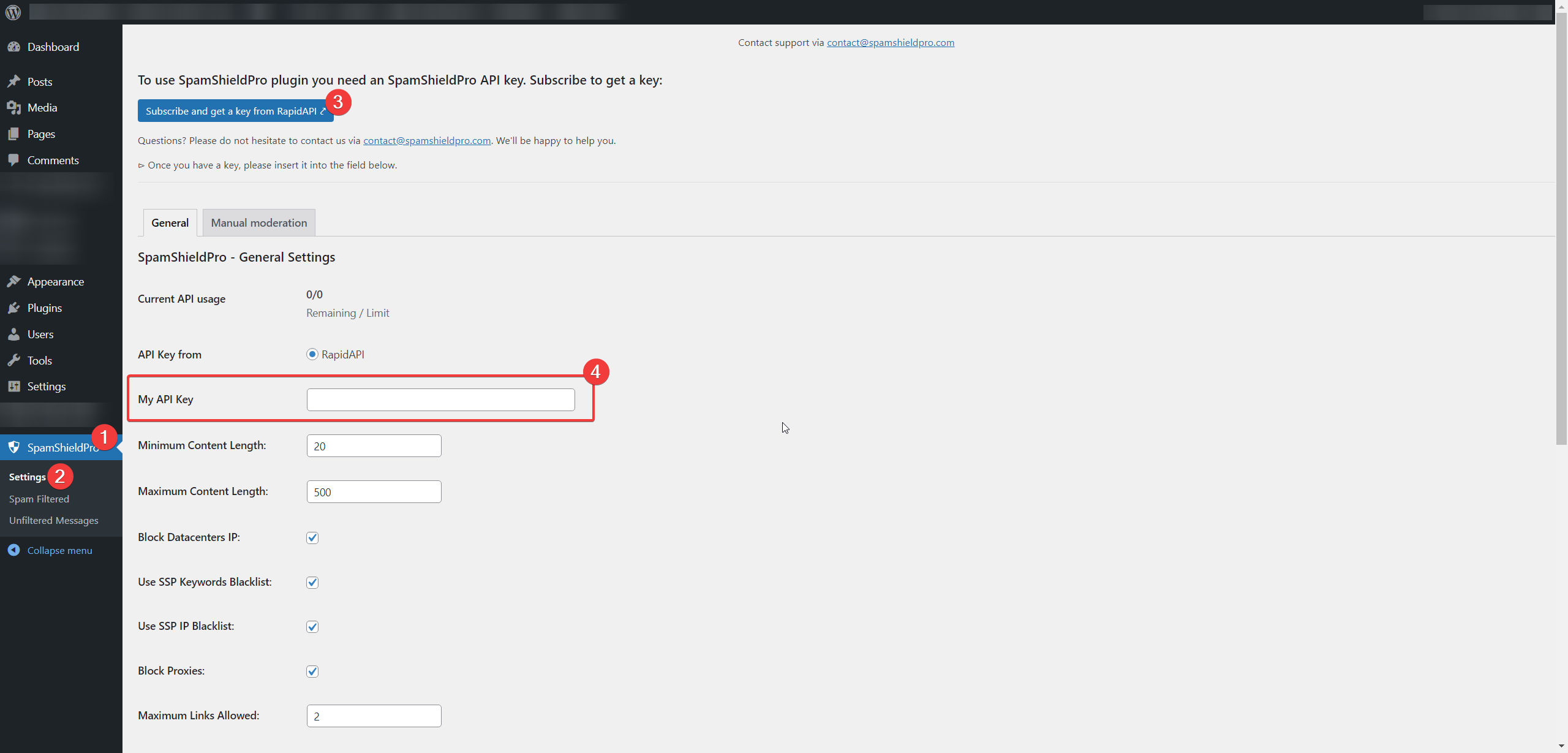The width and height of the screenshot is (1568, 753).
Task: Focus Minimum Content Length field
Action: [374, 446]
